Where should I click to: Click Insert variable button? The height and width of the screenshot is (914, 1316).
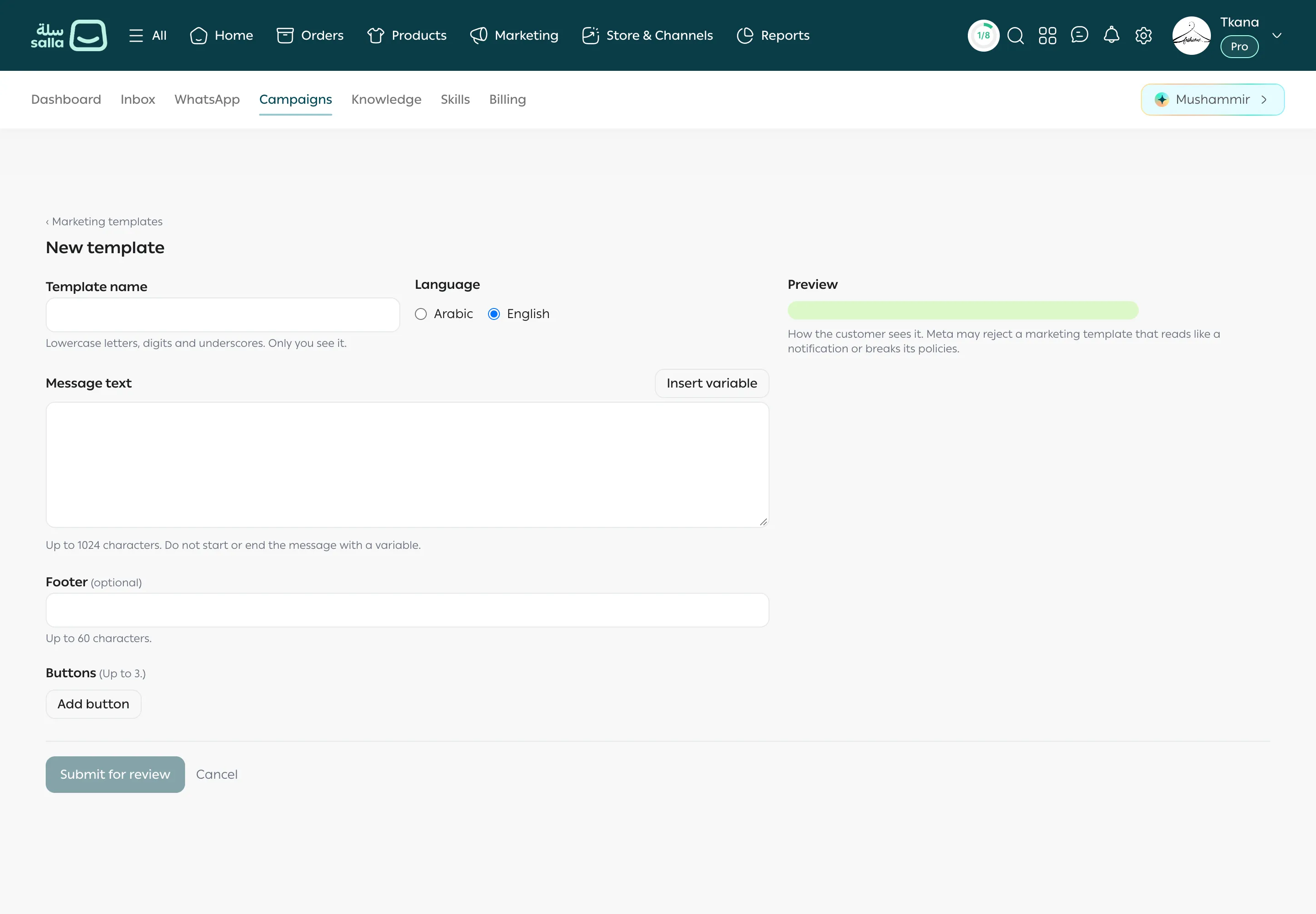712,383
